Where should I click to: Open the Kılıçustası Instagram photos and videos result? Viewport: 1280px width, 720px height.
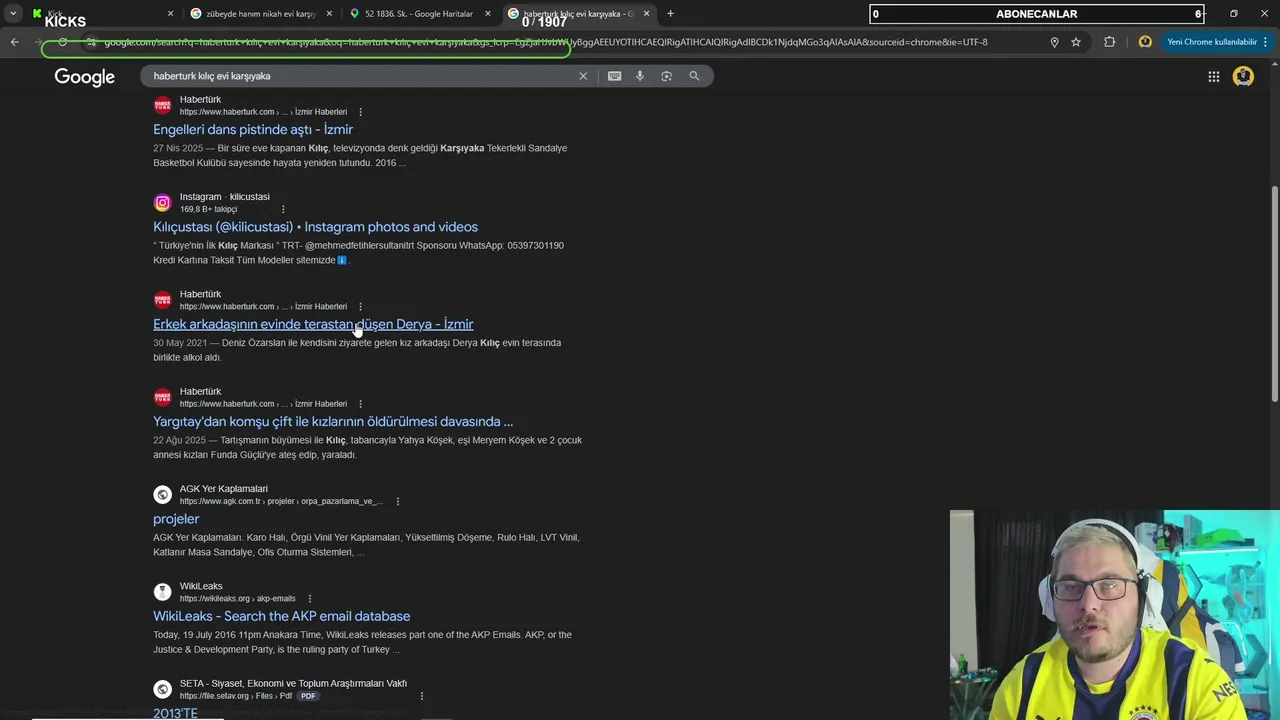[x=315, y=227]
